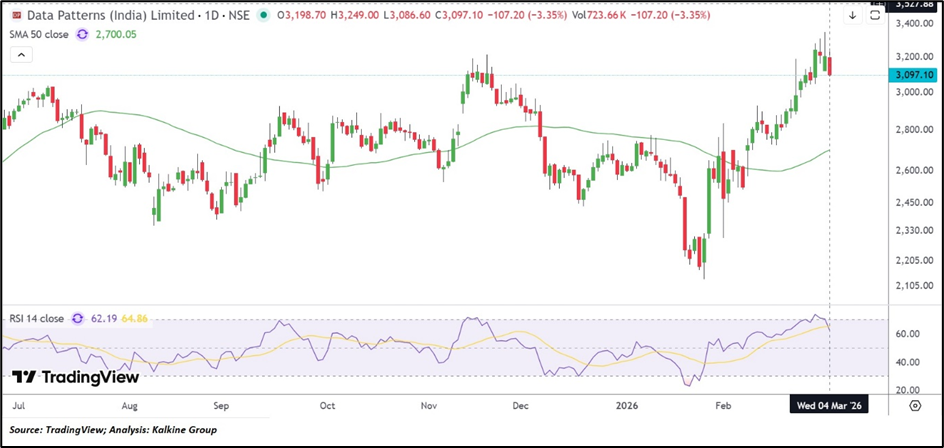944x448 pixels.
Task: Click the chart settings gear icon
Action: (914, 406)
